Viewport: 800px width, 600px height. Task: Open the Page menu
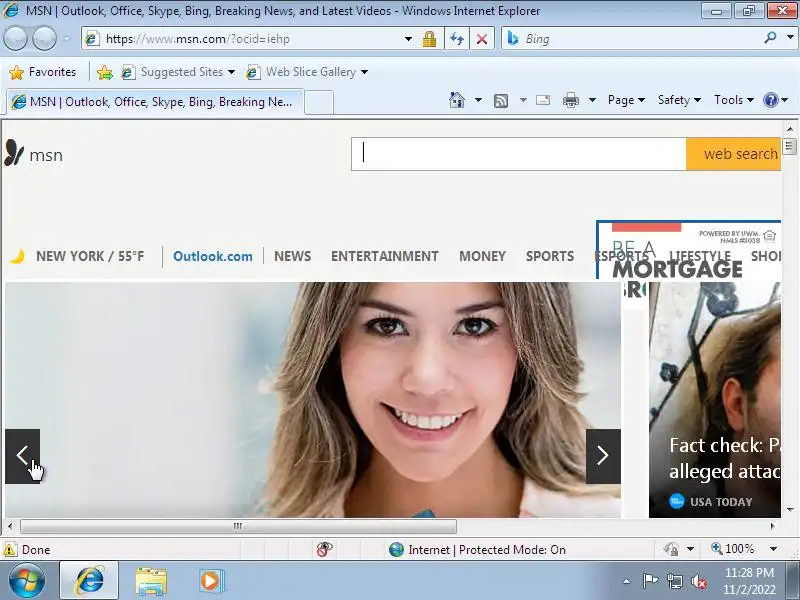pyautogui.click(x=626, y=100)
